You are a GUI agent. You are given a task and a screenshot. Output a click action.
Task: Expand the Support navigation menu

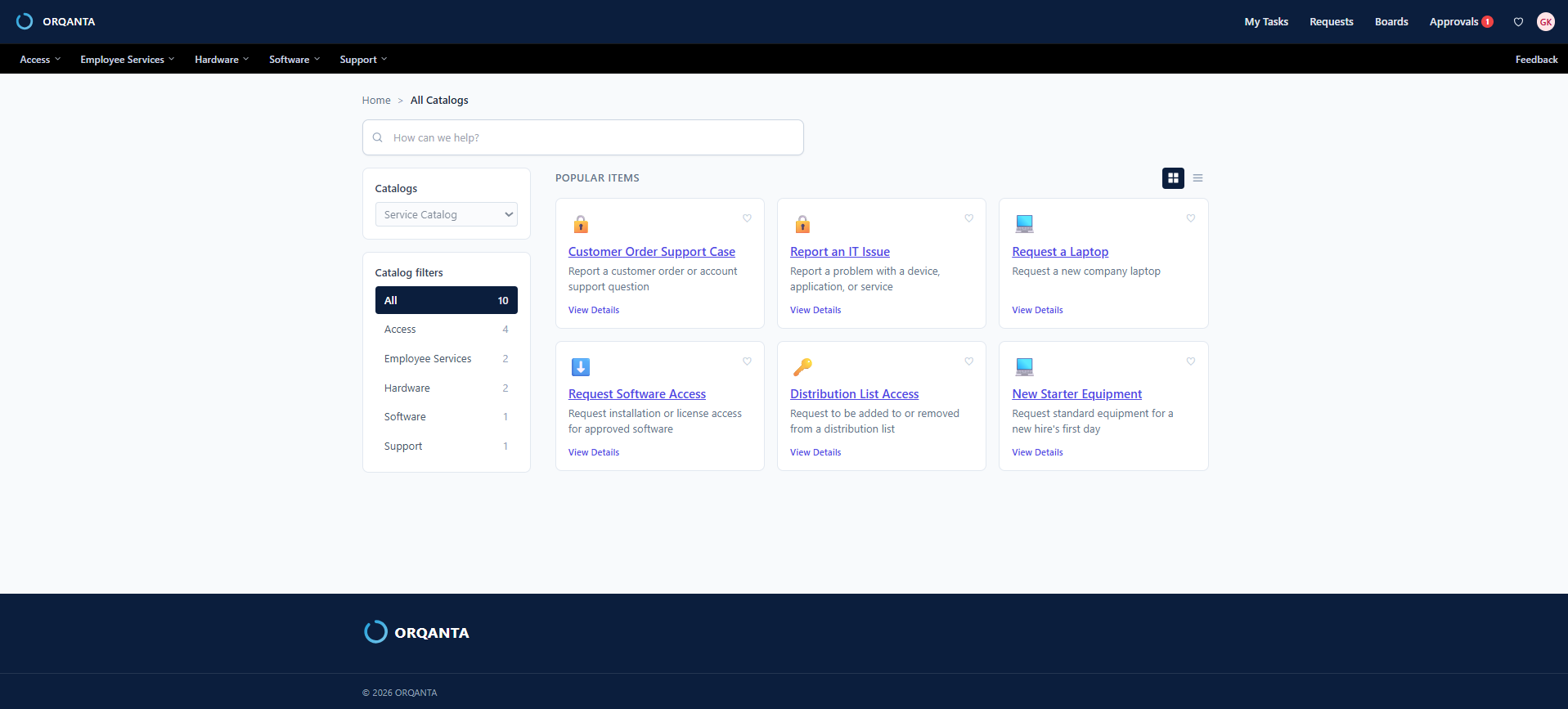tap(363, 60)
